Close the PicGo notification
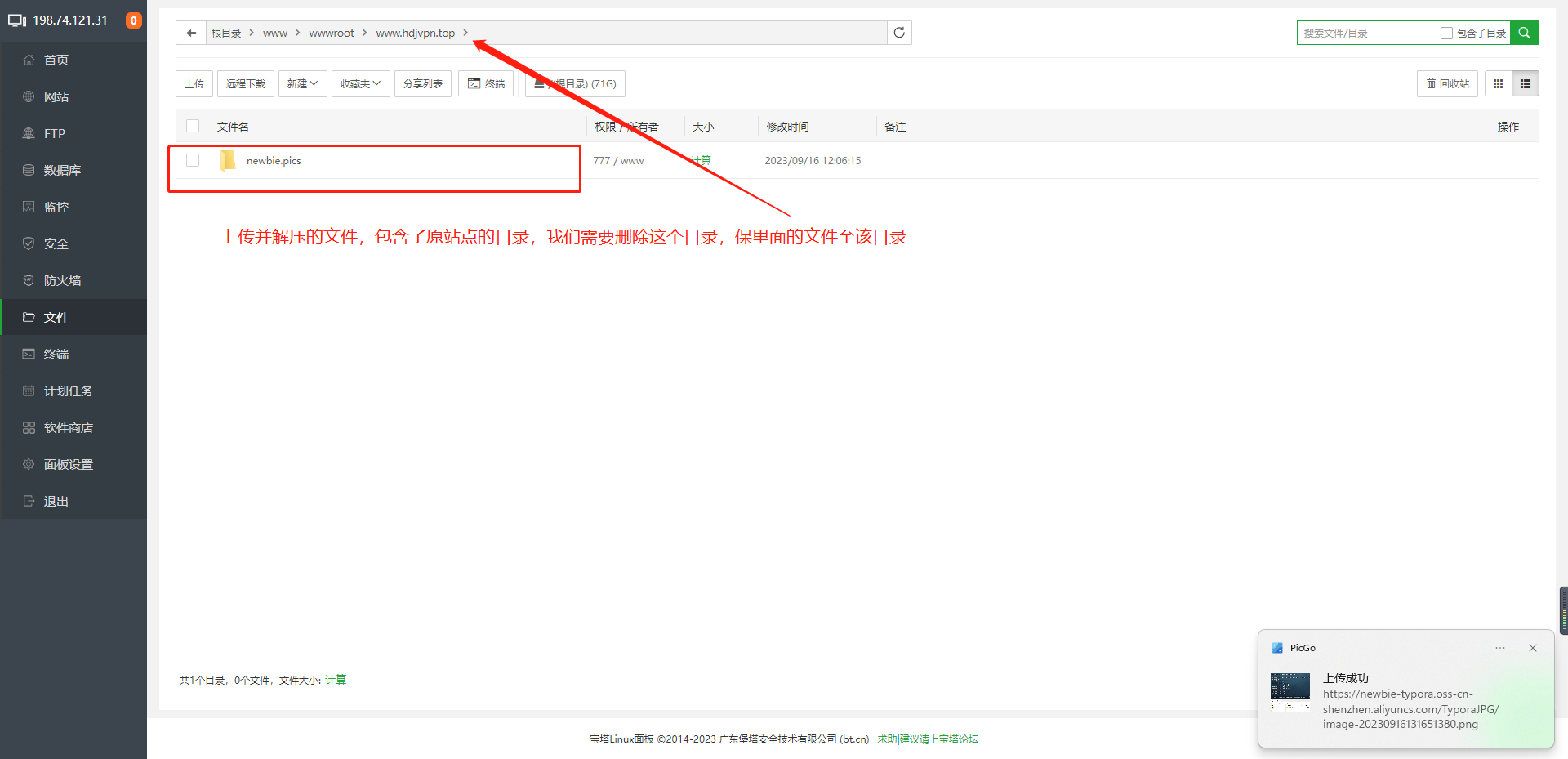Screen dimensions: 1568x759 1533,648
